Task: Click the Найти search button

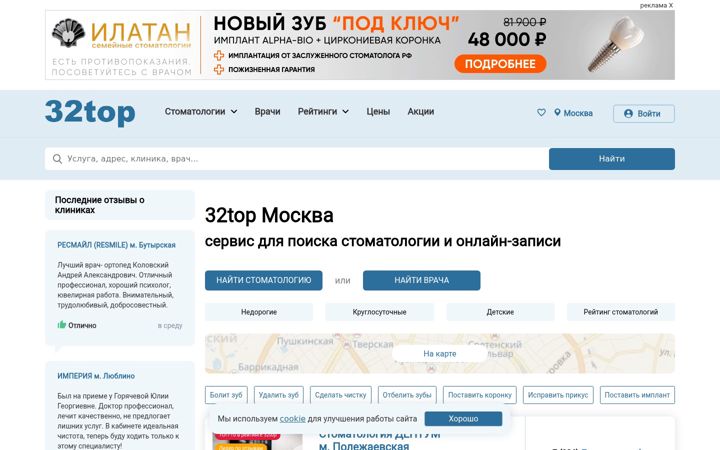Action: tap(612, 159)
